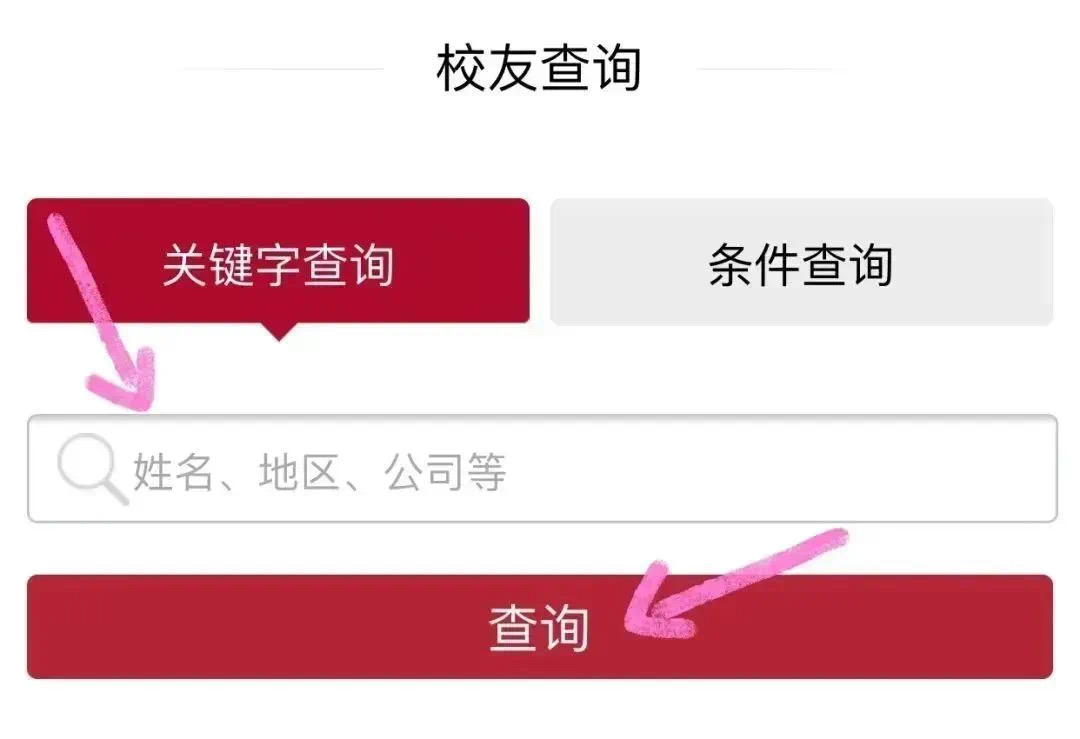Viewport: 1080px width, 739px height.
Task: Click the triangle pointer under 关键字查询 tab
Action: pos(278,332)
